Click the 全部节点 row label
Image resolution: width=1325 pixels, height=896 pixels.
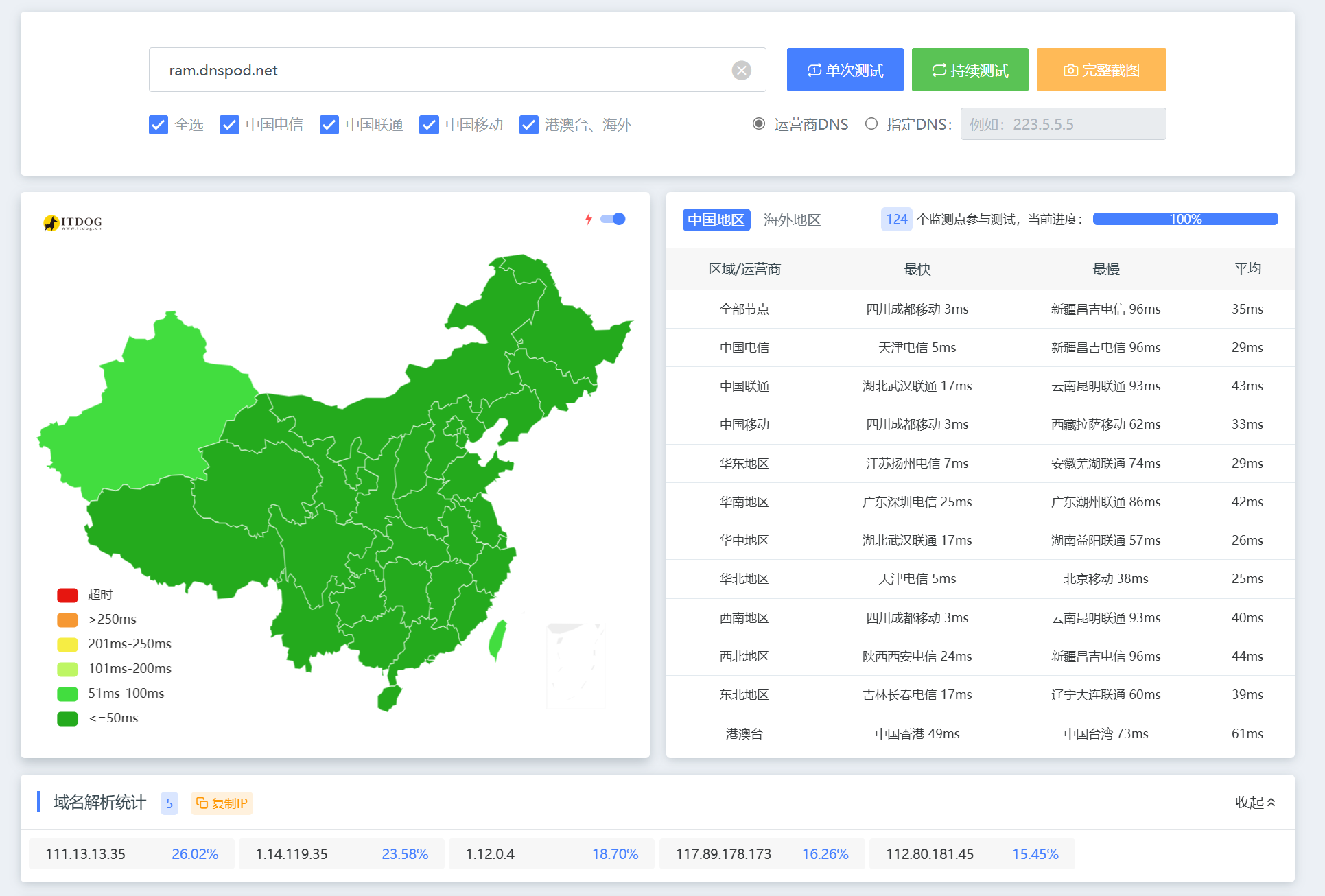pyautogui.click(x=744, y=309)
